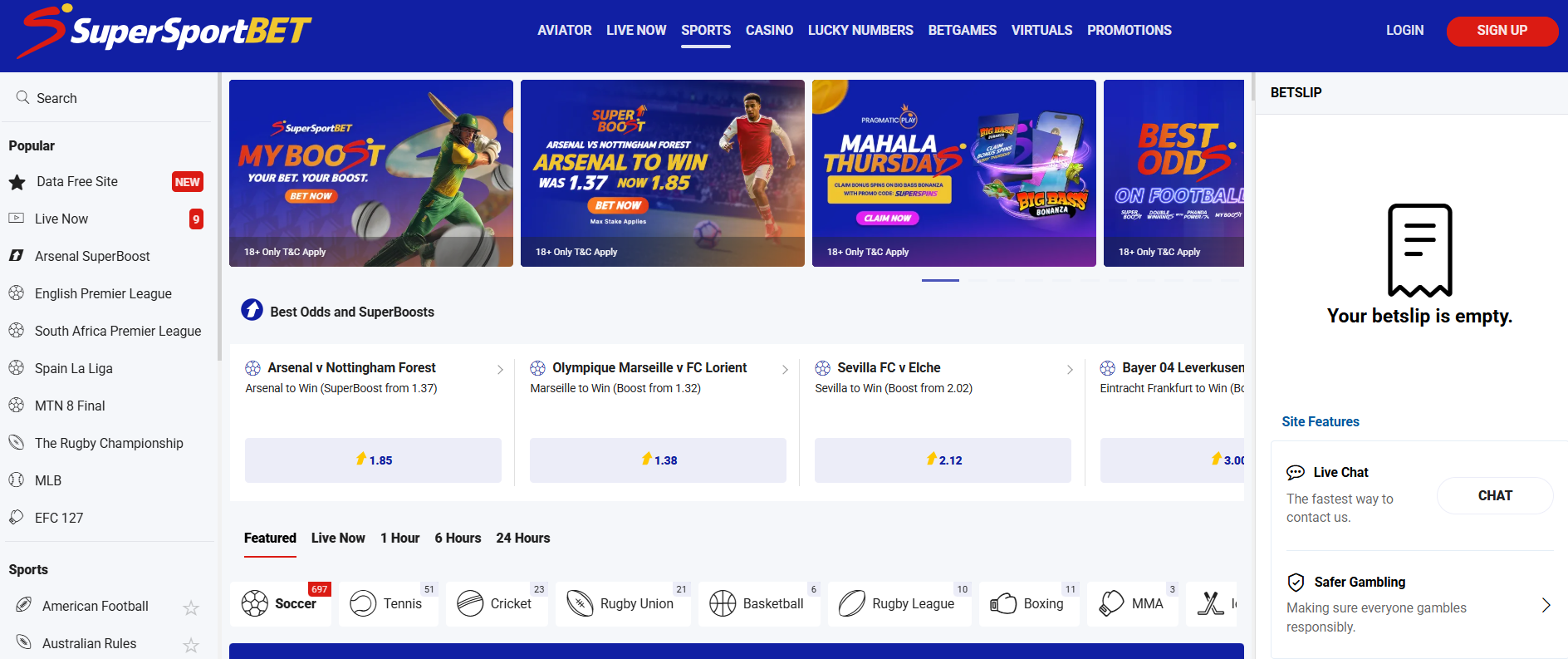This screenshot has width=1568, height=659.
Task: Favorite American Football with star toggle
Action: click(x=191, y=607)
